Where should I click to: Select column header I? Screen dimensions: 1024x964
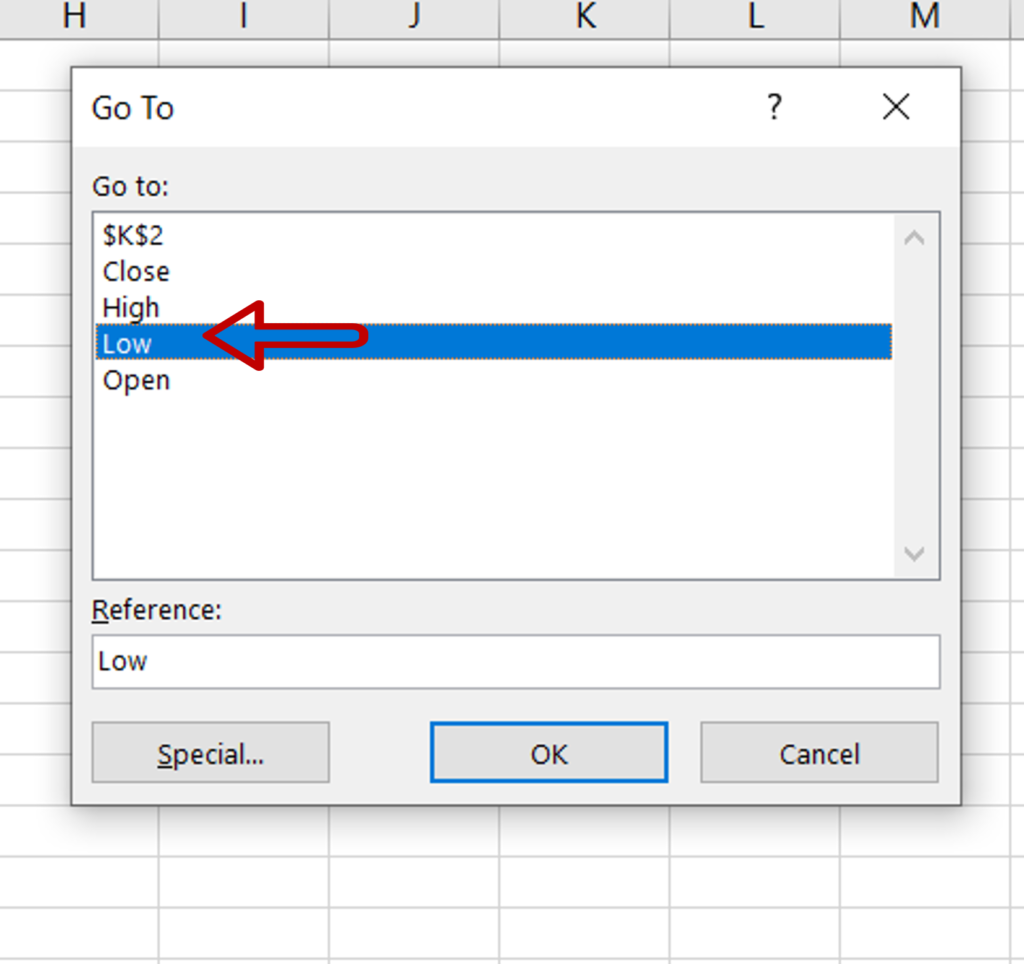point(242,16)
